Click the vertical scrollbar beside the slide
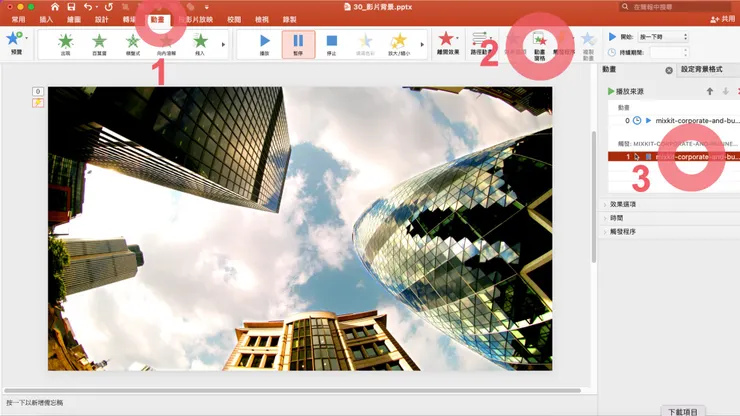 [594, 196]
